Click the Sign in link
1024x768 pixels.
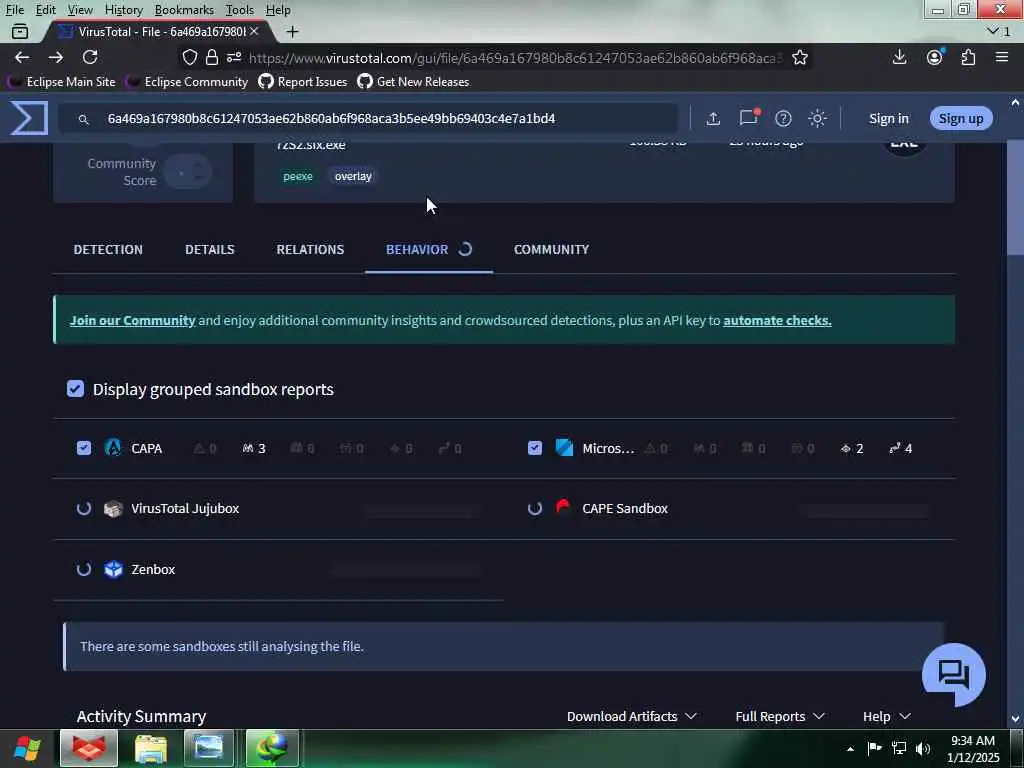coord(888,118)
